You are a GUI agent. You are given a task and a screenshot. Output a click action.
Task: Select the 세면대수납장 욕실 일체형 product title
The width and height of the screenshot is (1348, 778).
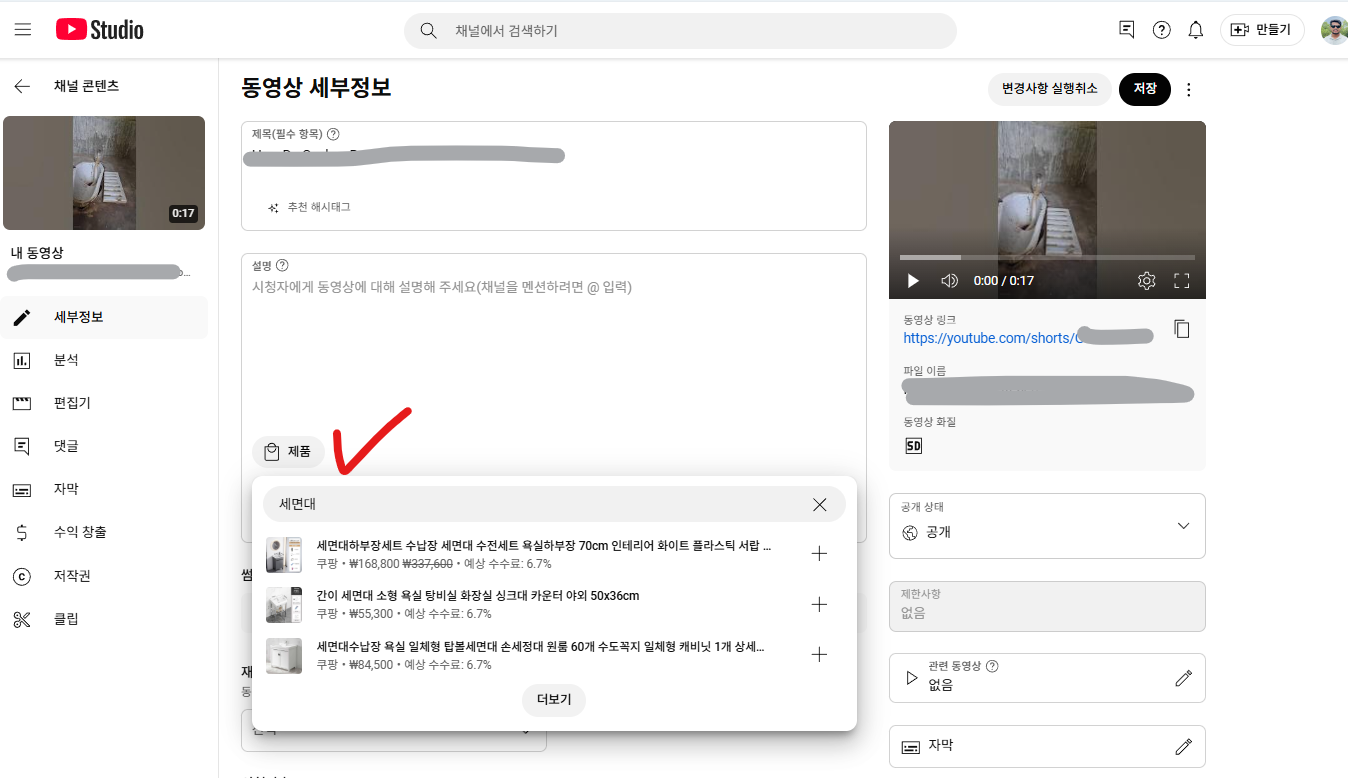[541, 646]
